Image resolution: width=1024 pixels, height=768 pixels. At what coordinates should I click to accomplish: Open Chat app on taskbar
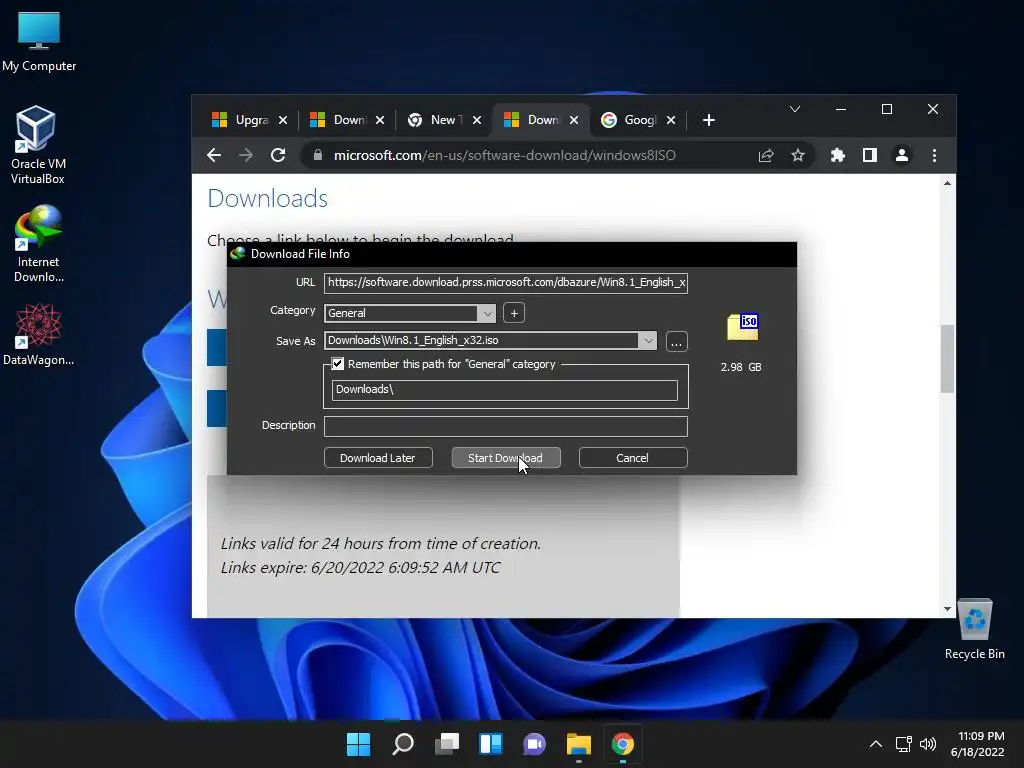click(535, 744)
